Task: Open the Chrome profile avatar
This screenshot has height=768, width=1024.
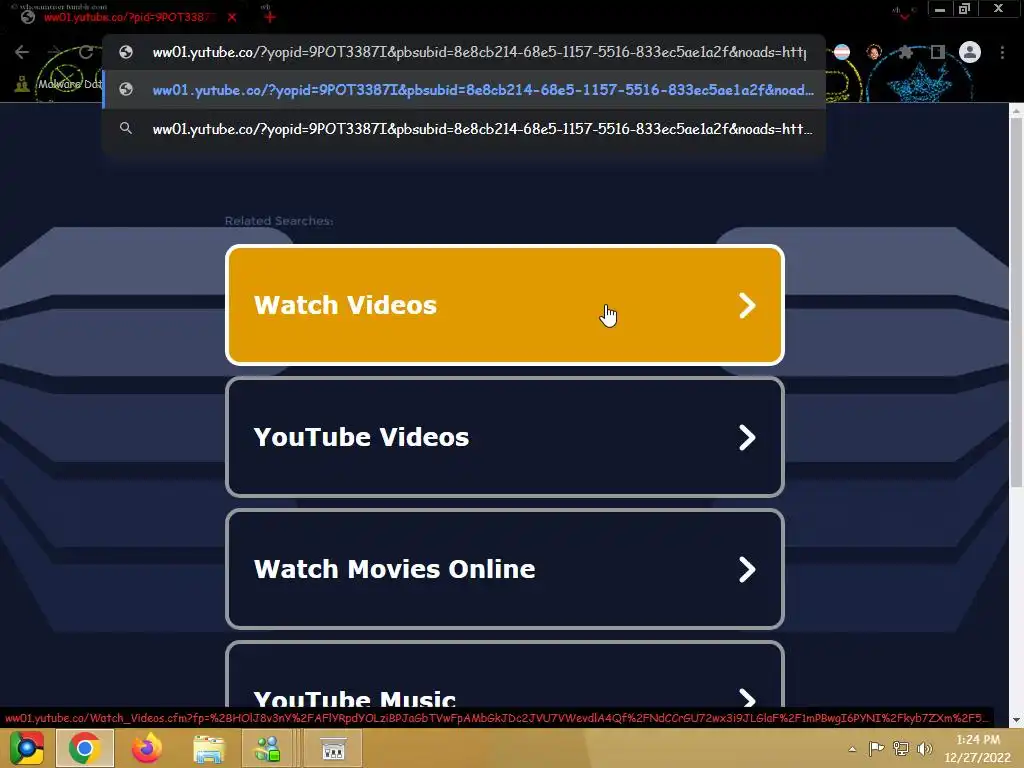Action: coord(970,52)
